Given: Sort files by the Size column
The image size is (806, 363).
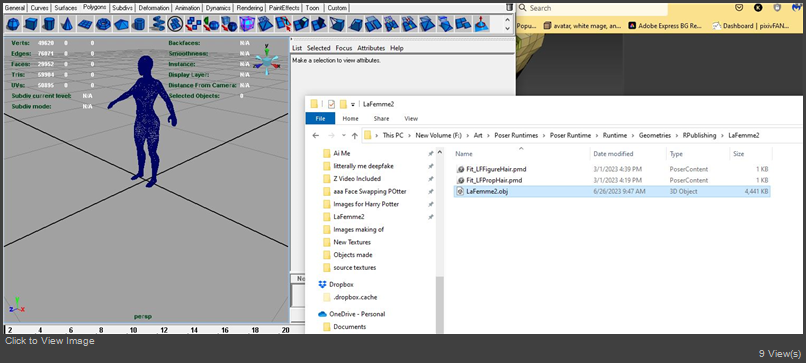Looking at the screenshot, I should coord(738,154).
